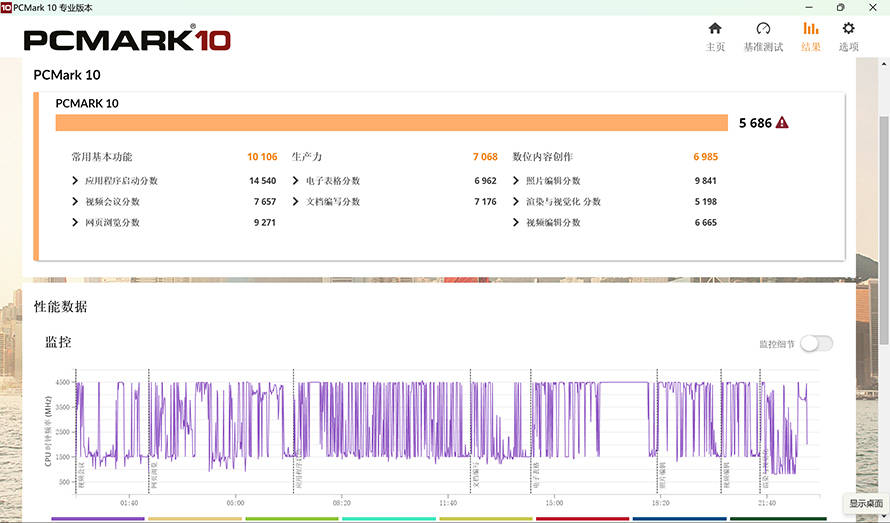Click the 视频会议 marker in the chart
The height and width of the screenshot is (523, 890).
81,475
